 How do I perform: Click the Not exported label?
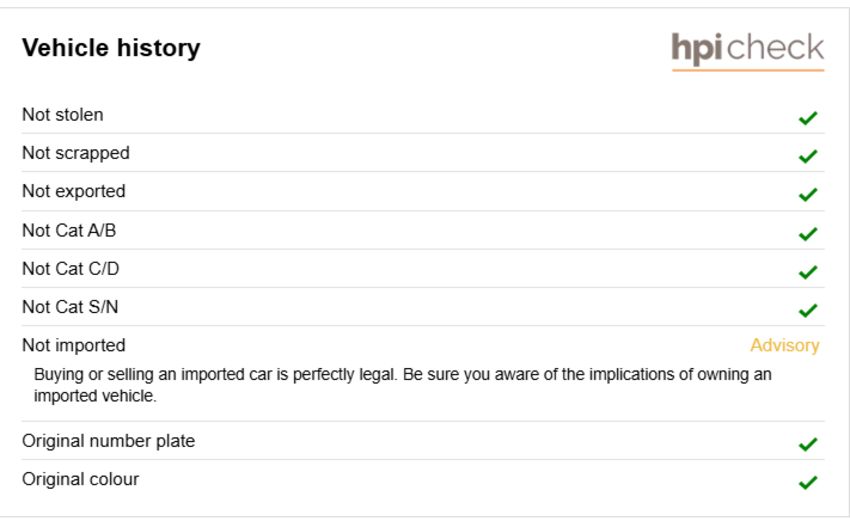tap(74, 191)
